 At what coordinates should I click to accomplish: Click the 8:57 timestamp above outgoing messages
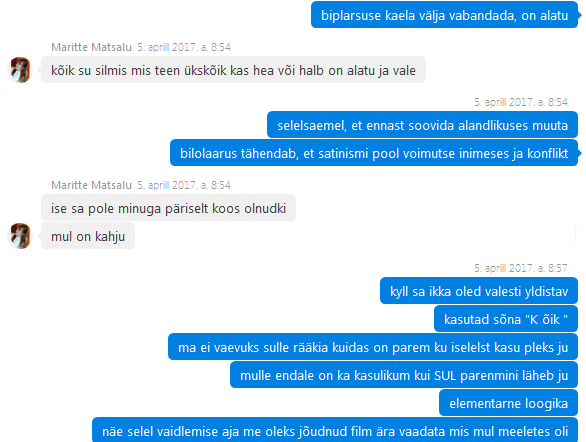521,268
